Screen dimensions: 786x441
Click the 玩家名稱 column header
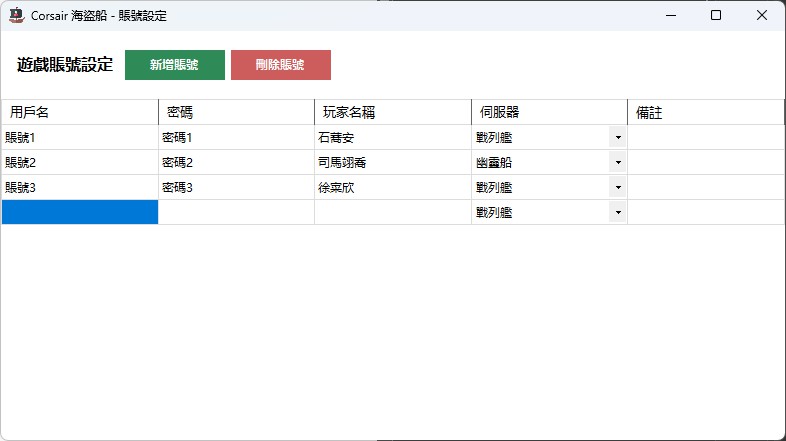pos(392,112)
